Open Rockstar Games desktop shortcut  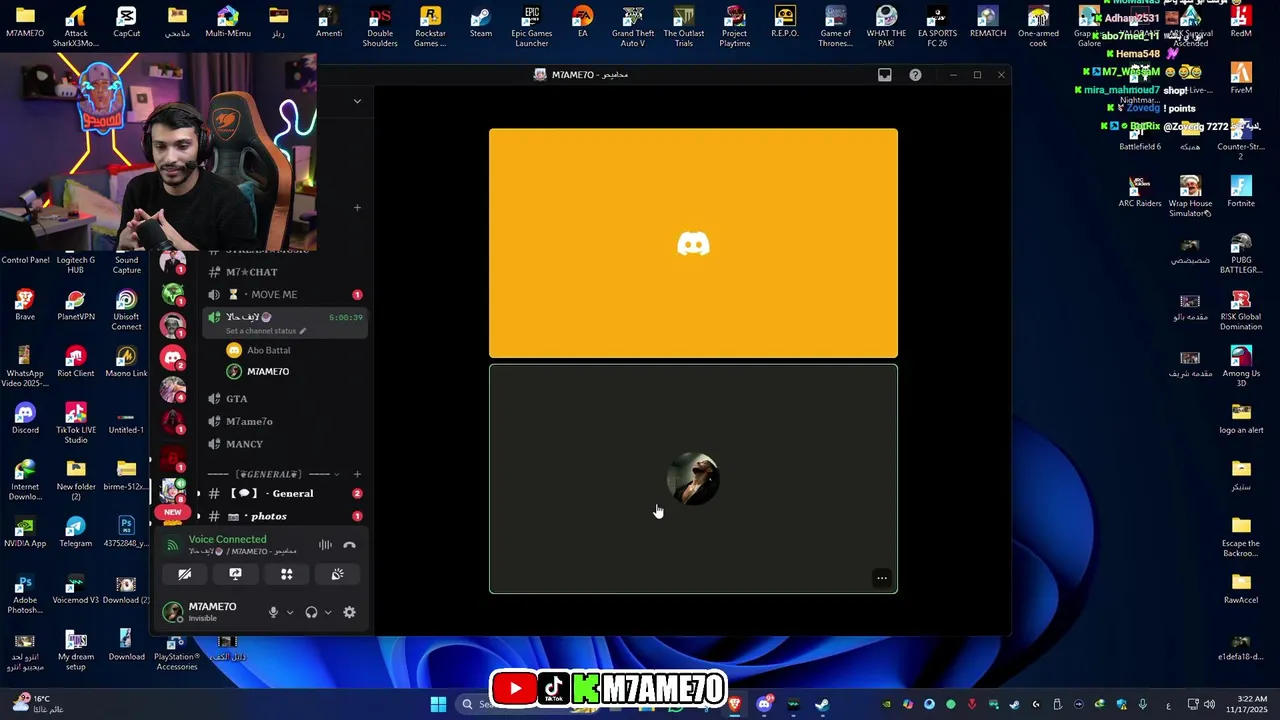coord(430,26)
